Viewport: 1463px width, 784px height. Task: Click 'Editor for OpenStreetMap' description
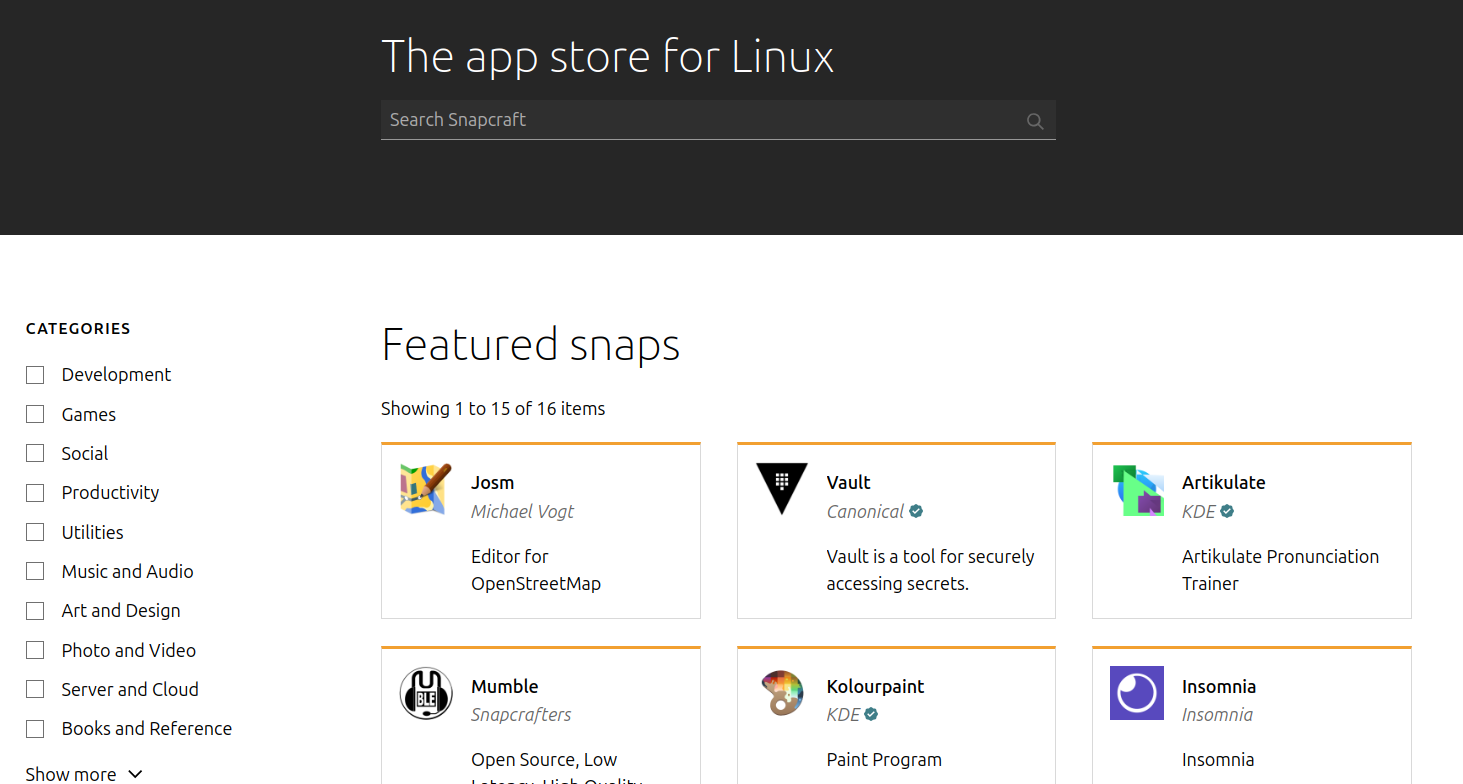pyautogui.click(x=536, y=570)
